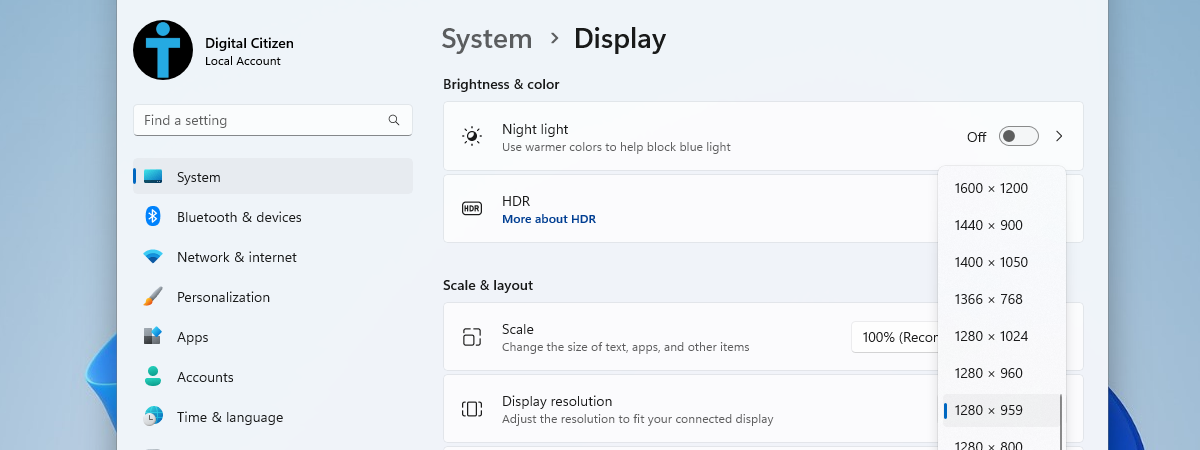Choose 1366 × 768 from resolution list
Viewport: 1200px width, 450px height.
click(988, 299)
